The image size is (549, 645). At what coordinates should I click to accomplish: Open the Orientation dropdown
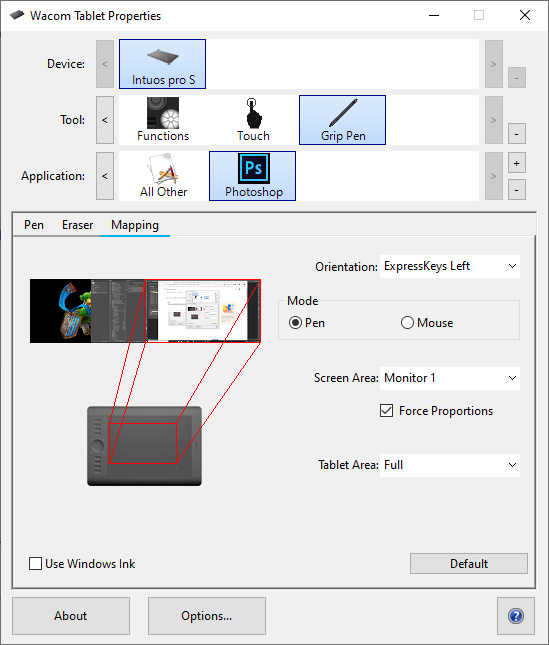[450, 266]
